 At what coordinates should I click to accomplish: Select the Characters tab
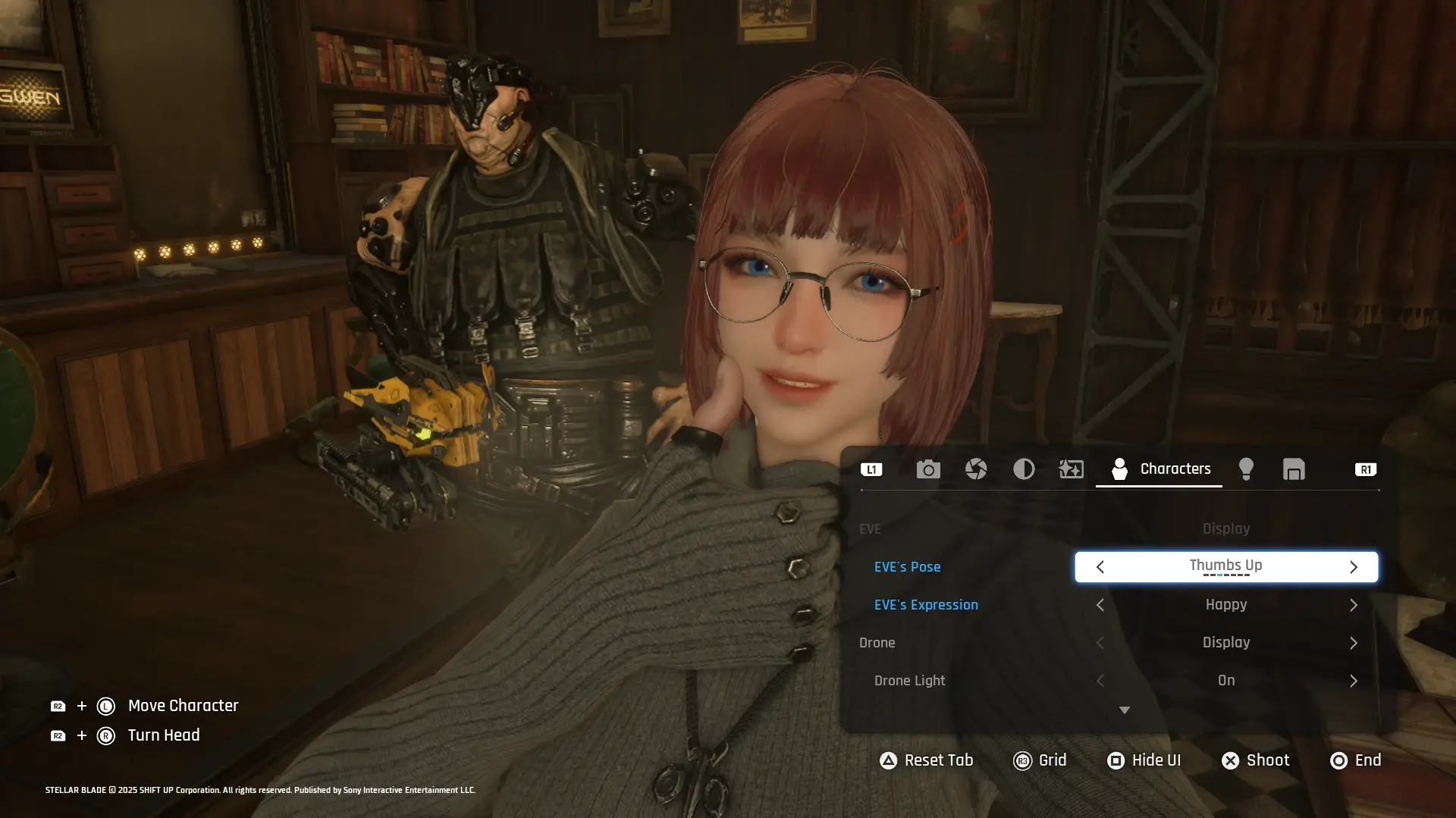(x=1159, y=469)
